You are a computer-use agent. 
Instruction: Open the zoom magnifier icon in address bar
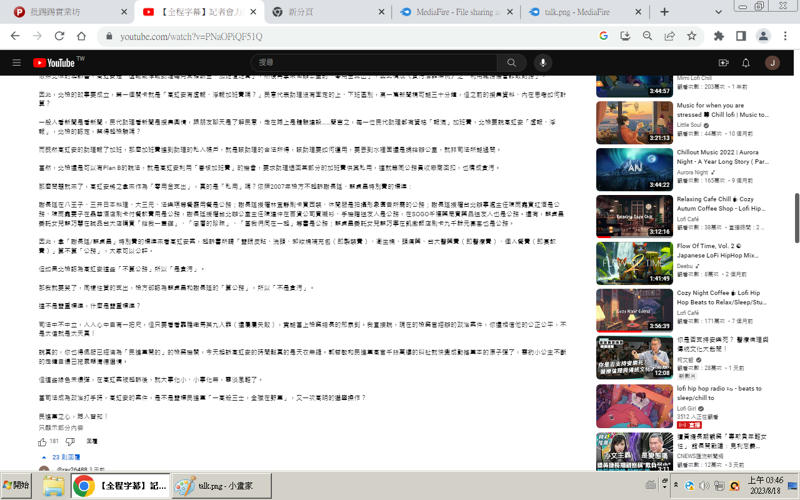pos(647,36)
